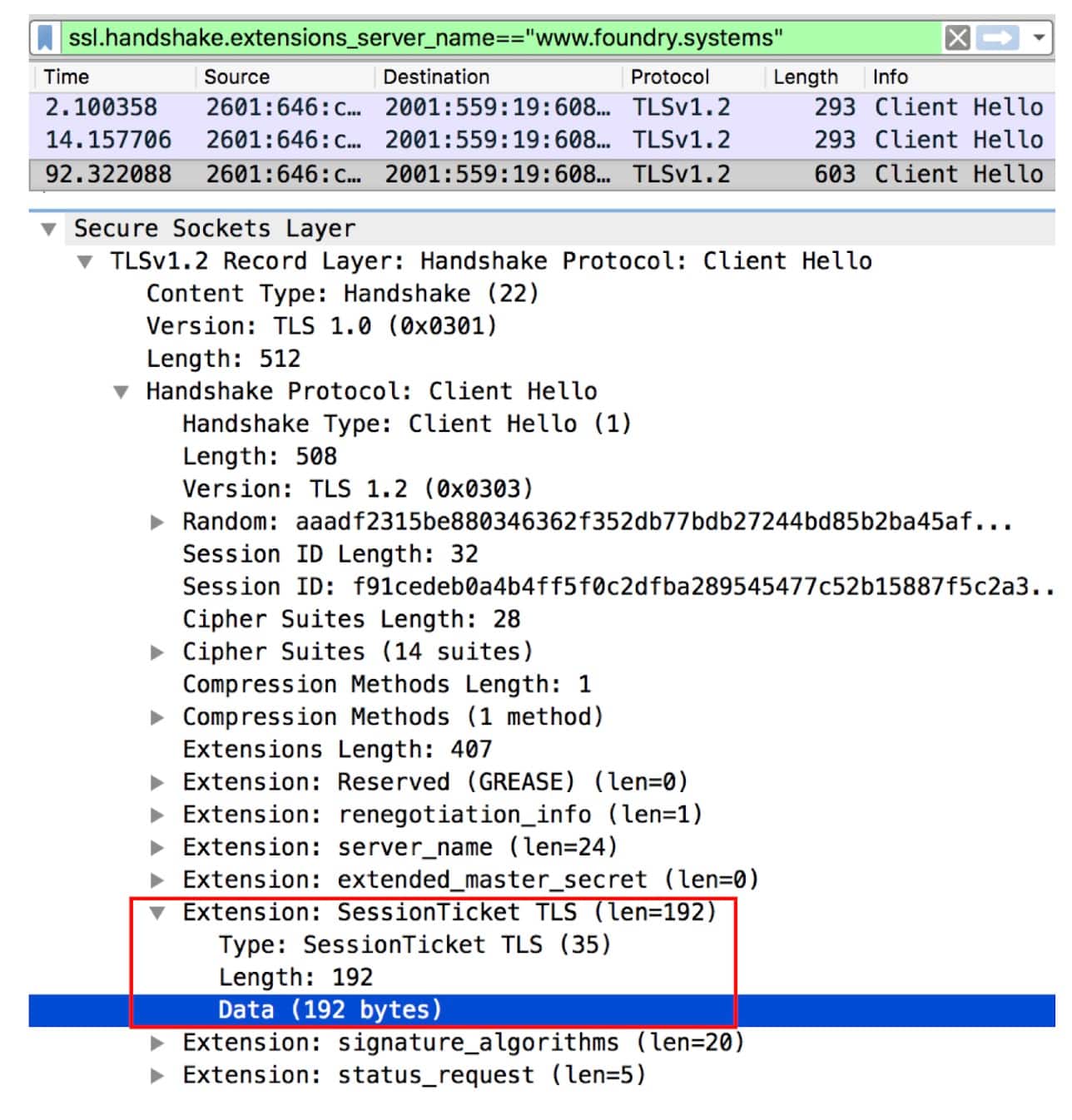Screen dimensions: 1072x1120
Task: Click the filter bookmark icon
Action: tap(46, 37)
